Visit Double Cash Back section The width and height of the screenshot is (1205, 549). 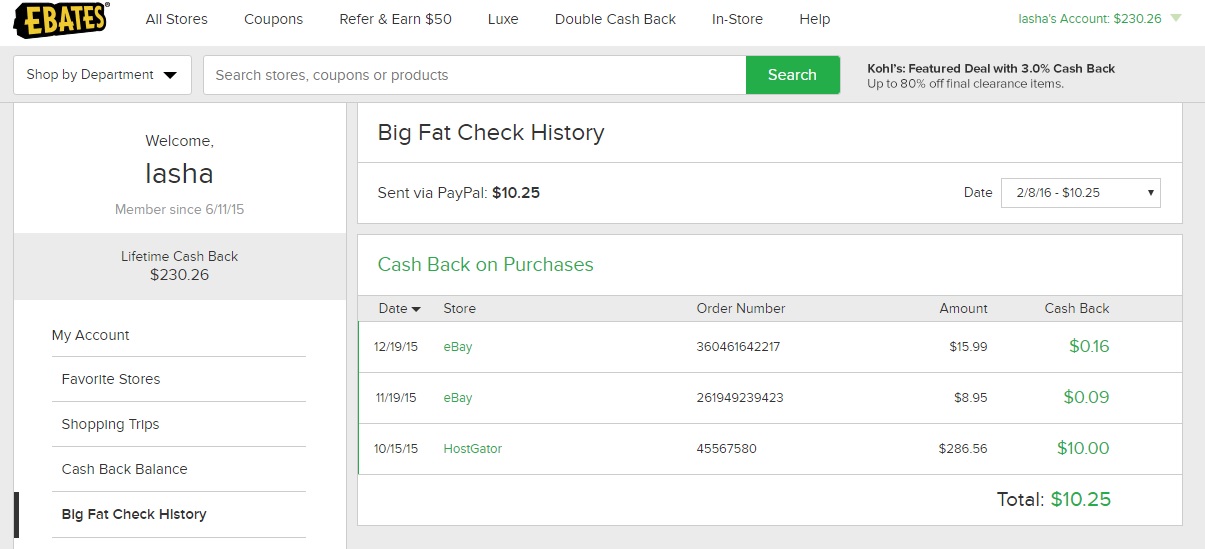tap(615, 19)
